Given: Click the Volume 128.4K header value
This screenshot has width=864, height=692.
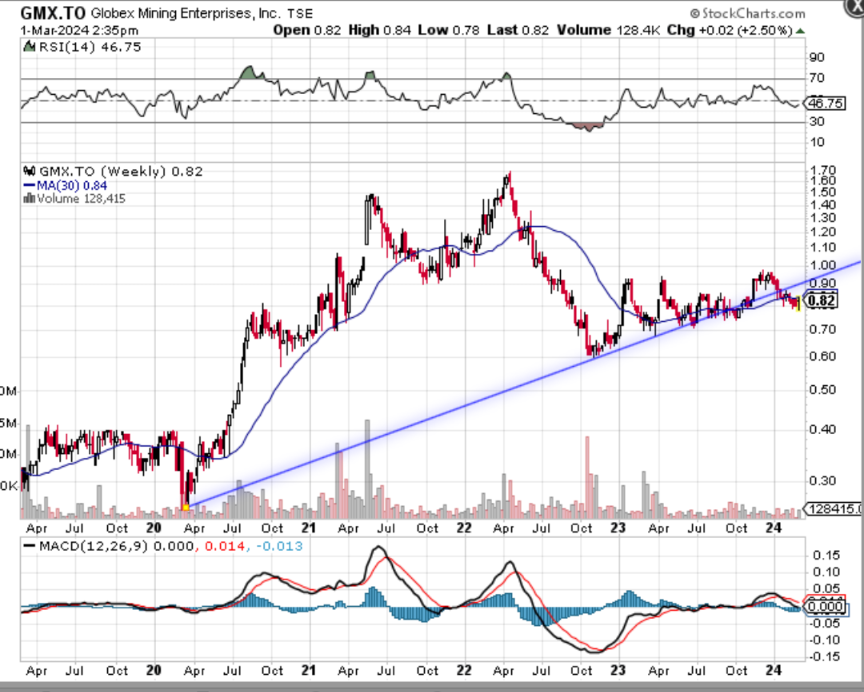Looking at the screenshot, I should pos(608,30).
